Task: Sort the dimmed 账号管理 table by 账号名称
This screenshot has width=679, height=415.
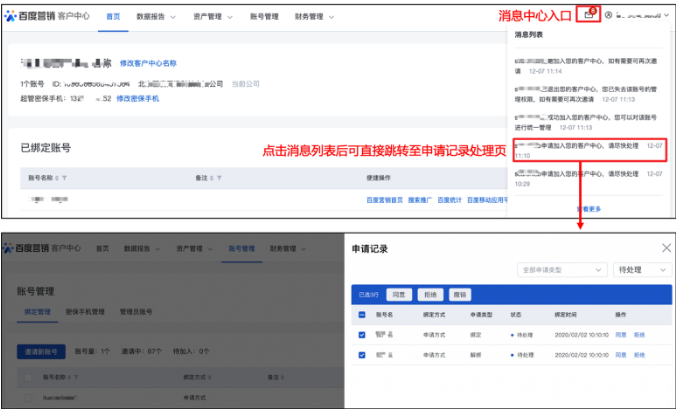Action: coord(69,377)
